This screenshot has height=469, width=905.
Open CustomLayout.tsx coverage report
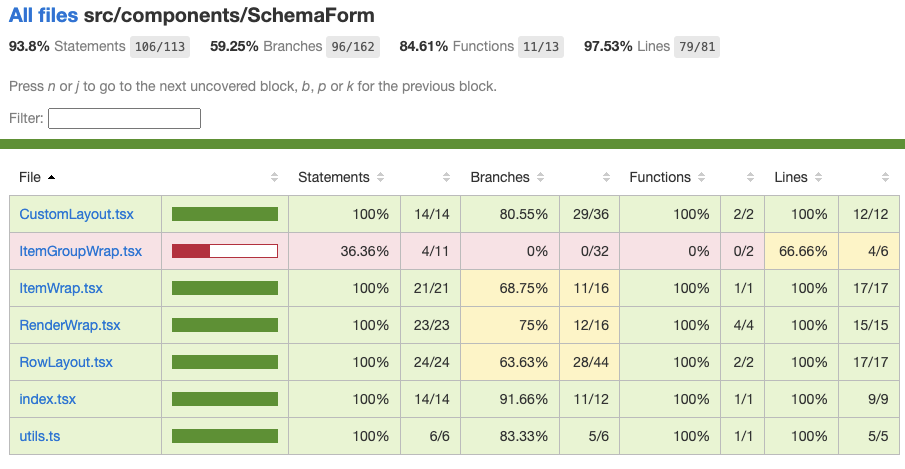tap(76, 214)
